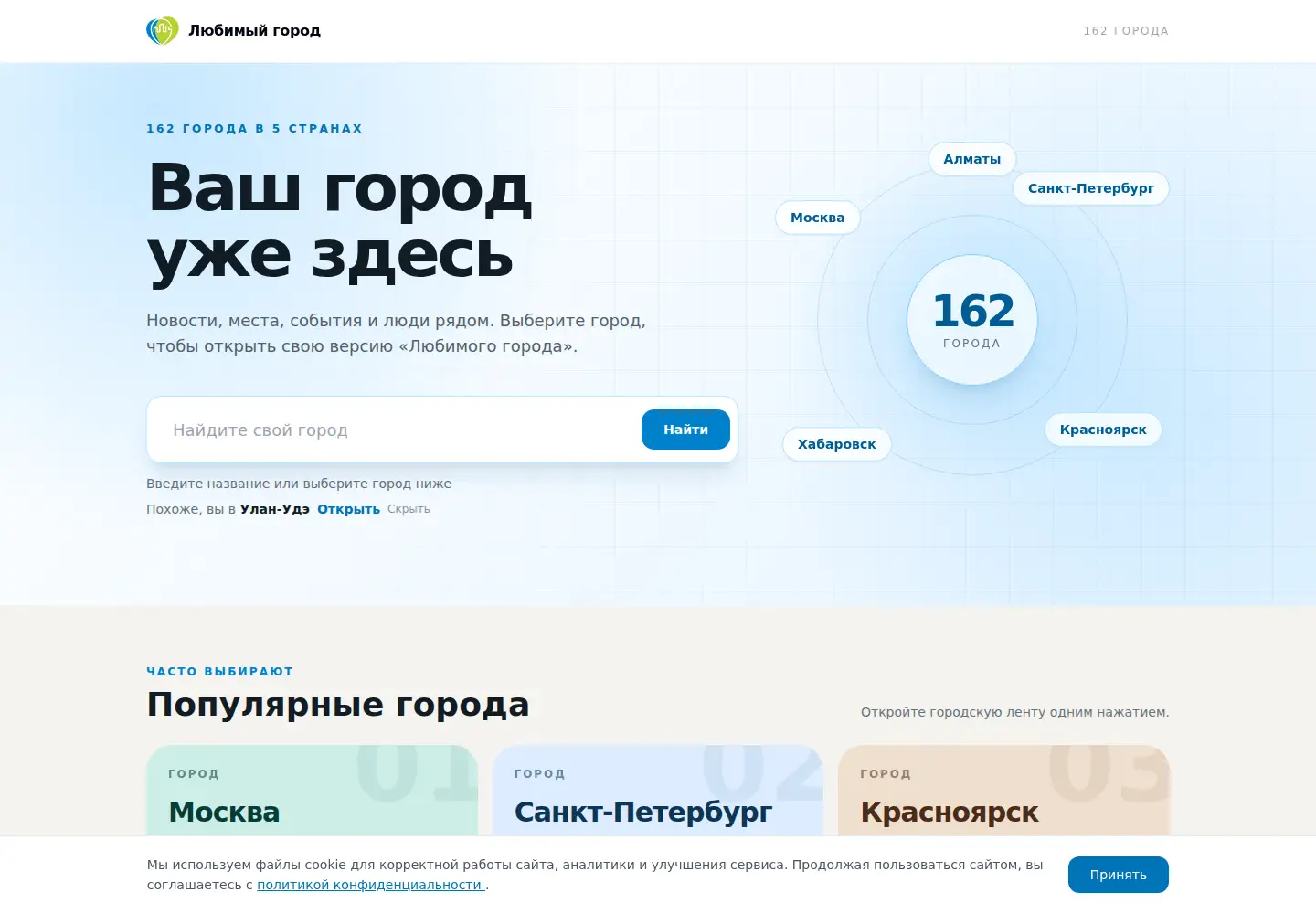Open the Санкт-Петербург popular city card
Image resolution: width=1316 pixels, height=914 pixels.
(658, 791)
